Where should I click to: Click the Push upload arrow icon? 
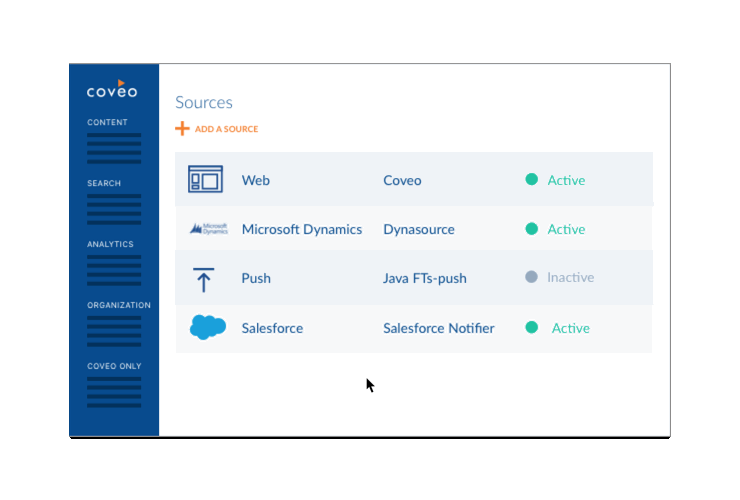tap(204, 279)
